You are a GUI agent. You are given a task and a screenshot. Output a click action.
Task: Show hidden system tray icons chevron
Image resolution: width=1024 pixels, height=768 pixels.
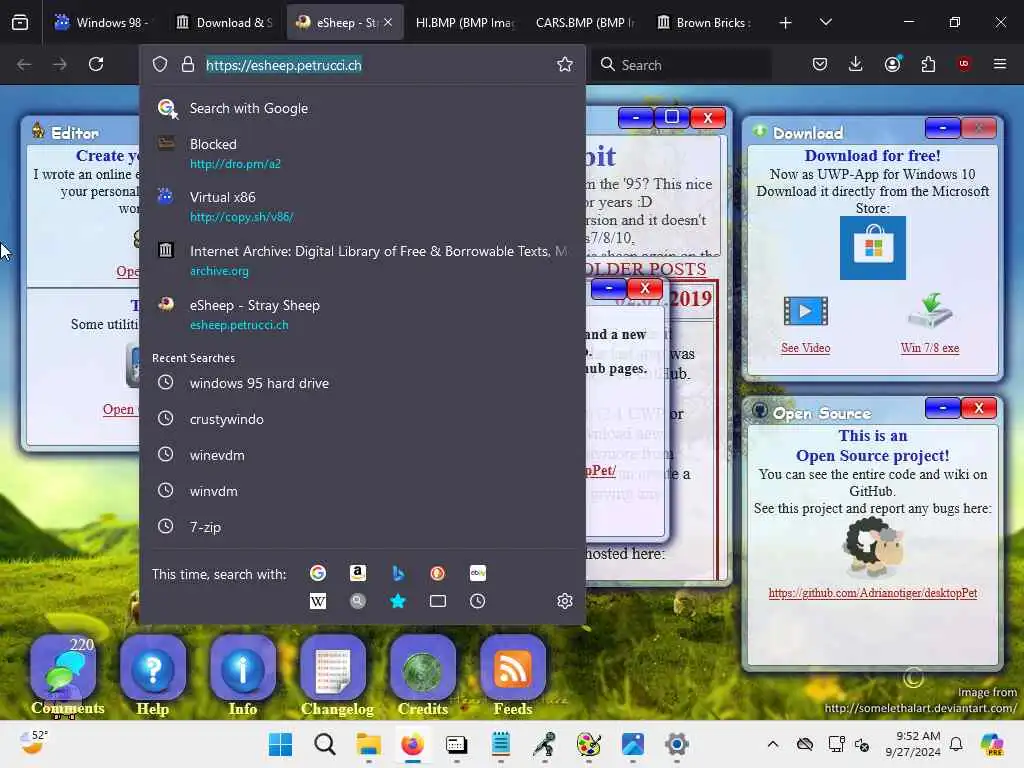pyautogui.click(x=773, y=744)
